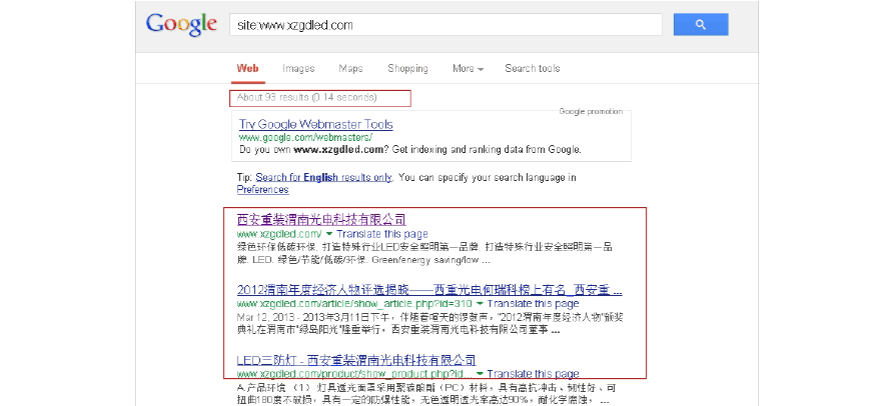This screenshot has height=406, width=893.
Task: Open the 西安重装渭南光电科技有限公司 result title
Action: (321, 219)
